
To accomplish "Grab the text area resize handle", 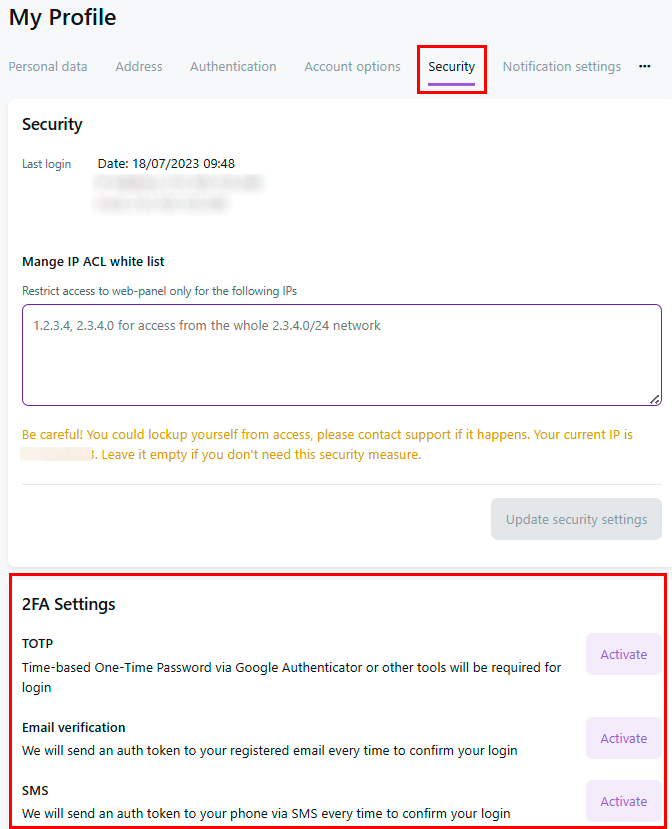I will coord(655,399).
